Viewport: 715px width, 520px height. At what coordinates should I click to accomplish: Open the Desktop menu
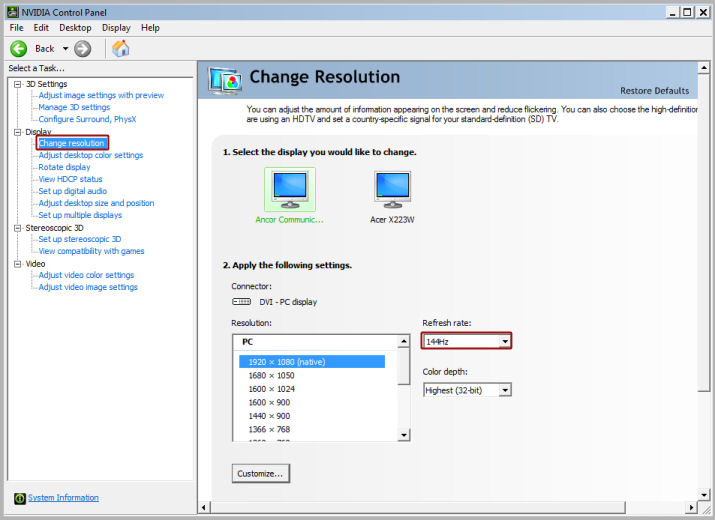point(75,28)
